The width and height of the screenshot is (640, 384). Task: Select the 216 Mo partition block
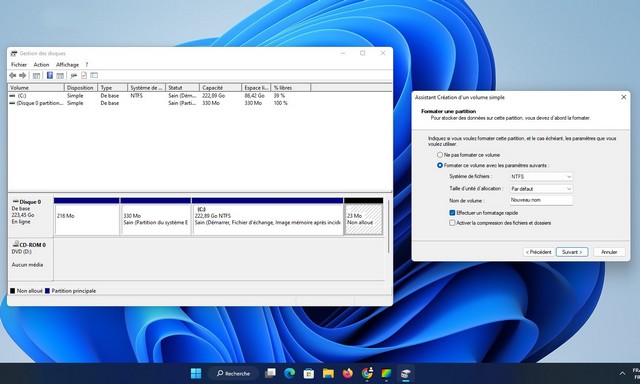87,217
